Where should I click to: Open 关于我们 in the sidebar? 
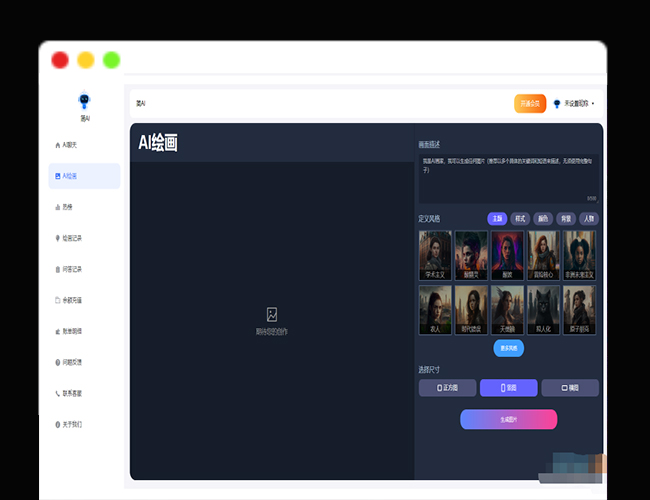click(69, 425)
